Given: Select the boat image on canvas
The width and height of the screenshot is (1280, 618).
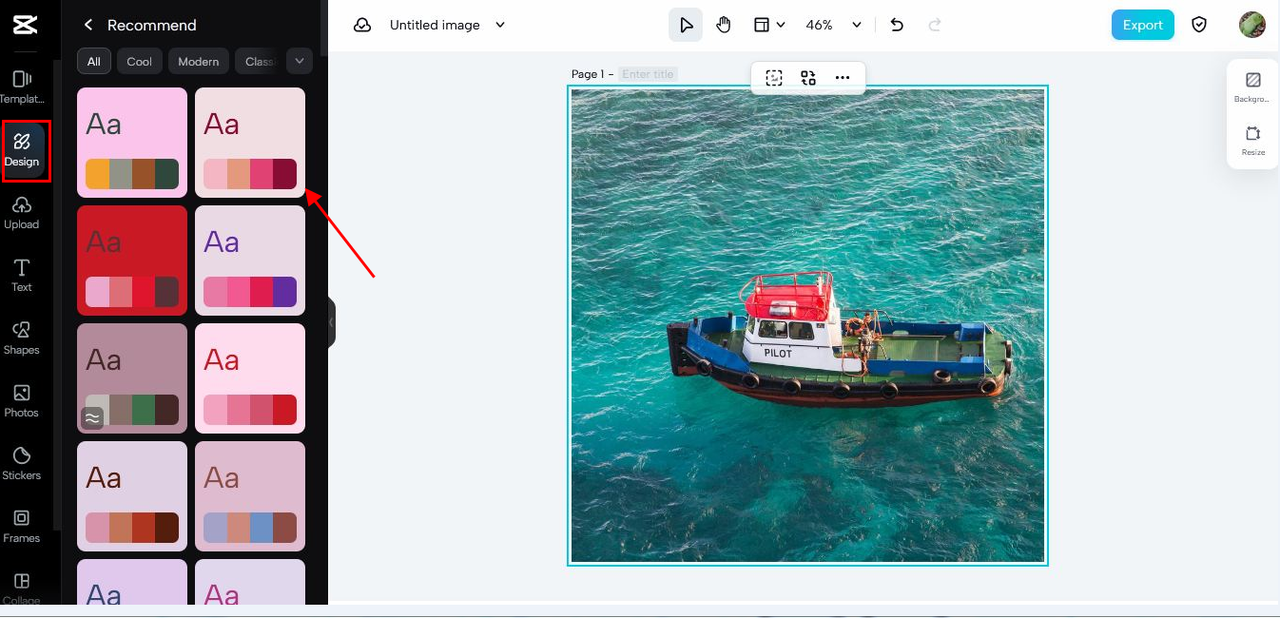Looking at the screenshot, I should coord(808,326).
